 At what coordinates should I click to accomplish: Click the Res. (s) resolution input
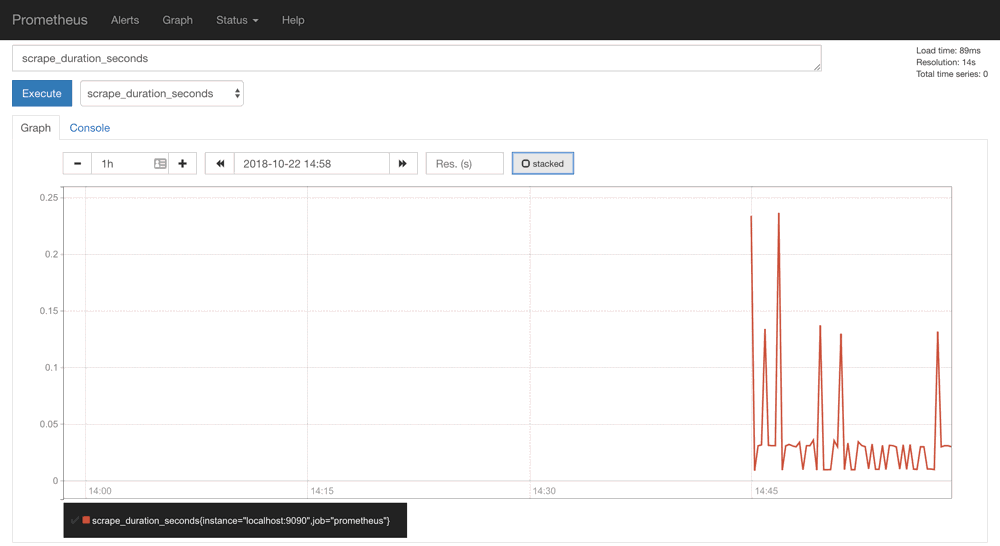[x=464, y=164]
